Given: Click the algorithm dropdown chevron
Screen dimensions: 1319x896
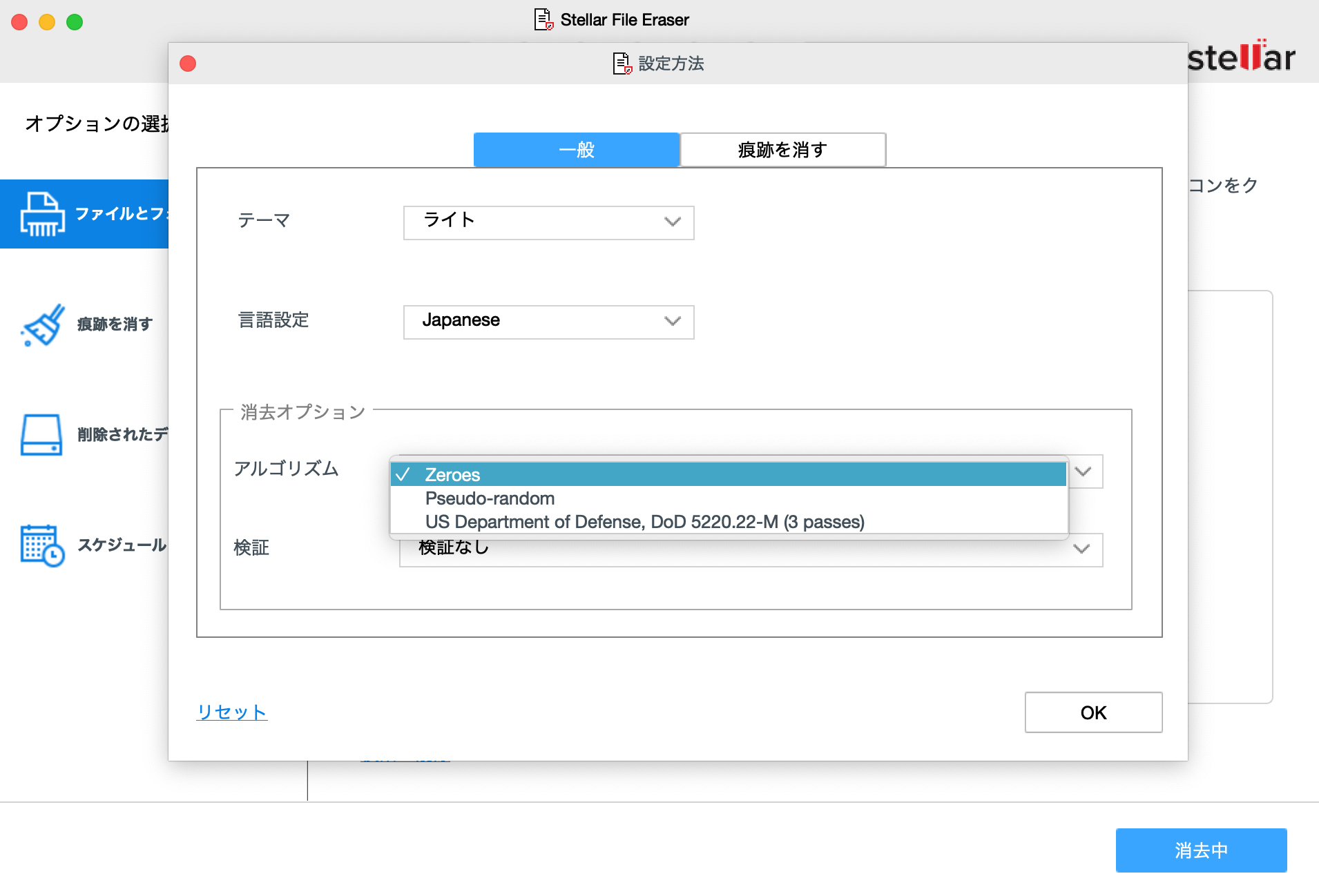Looking at the screenshot, I should (x=1084, y=471).
